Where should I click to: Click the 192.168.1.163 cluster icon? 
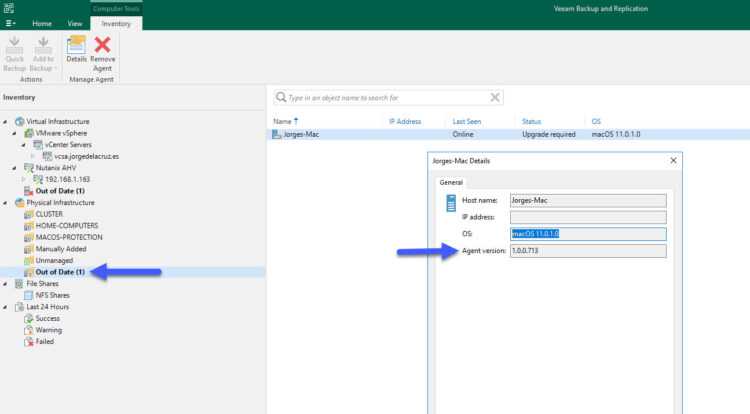38,179
